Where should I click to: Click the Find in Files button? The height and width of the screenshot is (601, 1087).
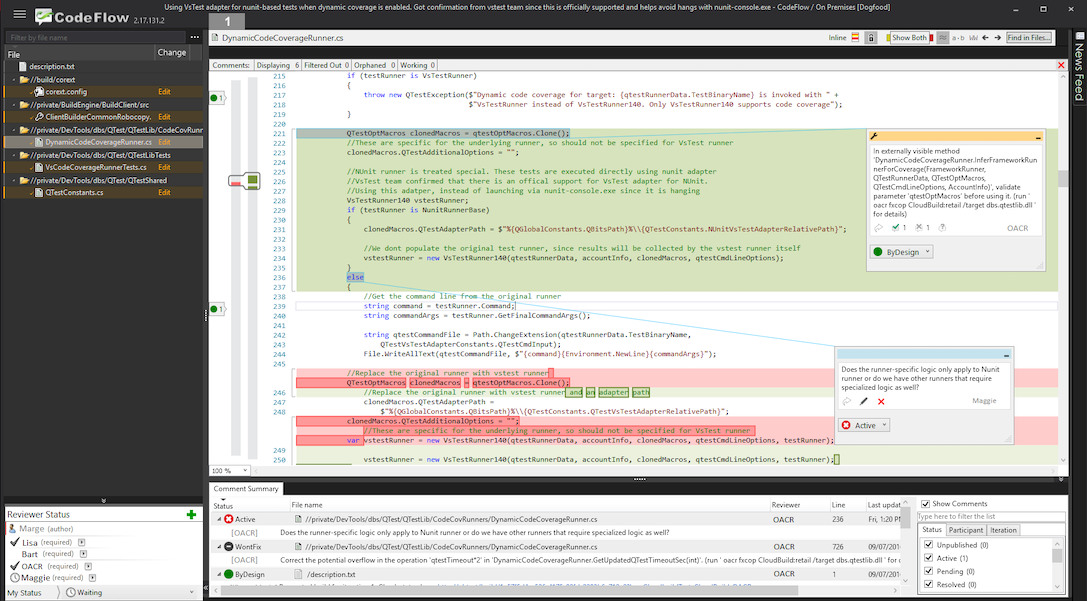(x=1029, y=37)
